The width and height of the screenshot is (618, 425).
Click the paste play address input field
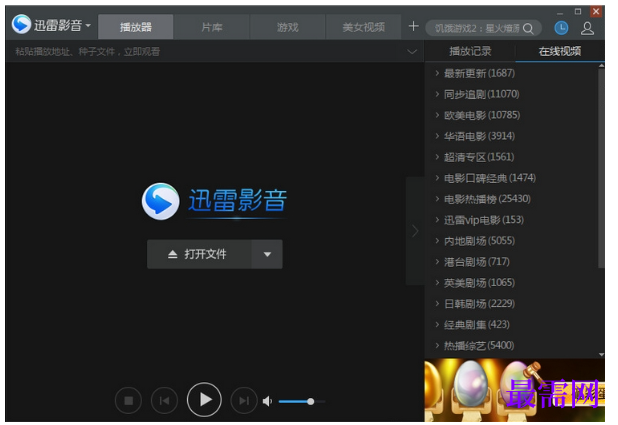point(205,51)
